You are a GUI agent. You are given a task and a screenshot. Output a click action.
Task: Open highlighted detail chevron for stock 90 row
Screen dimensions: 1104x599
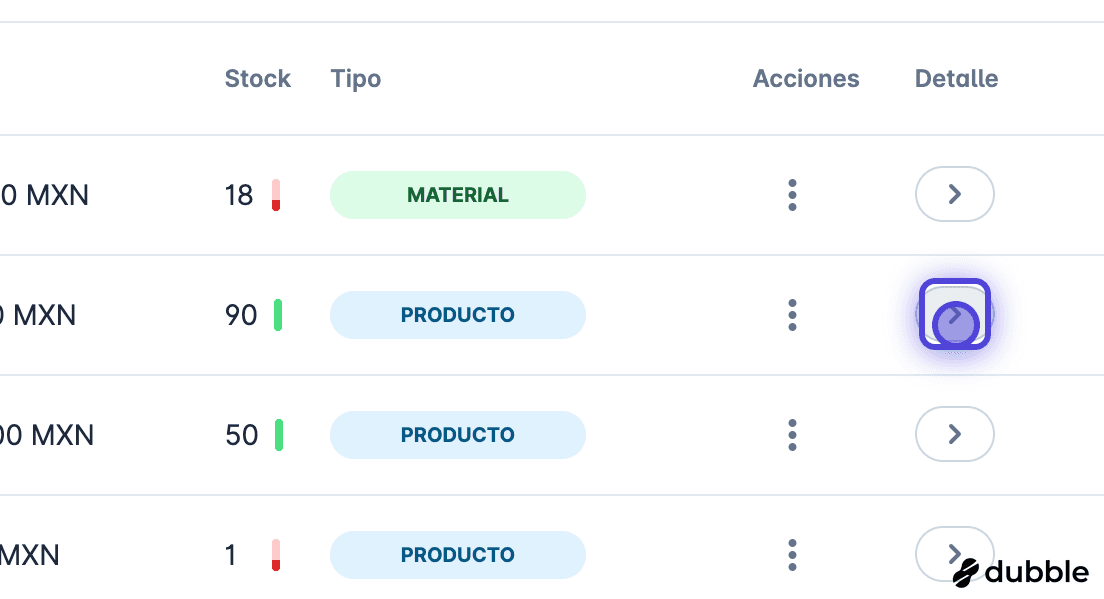point(955,314)
